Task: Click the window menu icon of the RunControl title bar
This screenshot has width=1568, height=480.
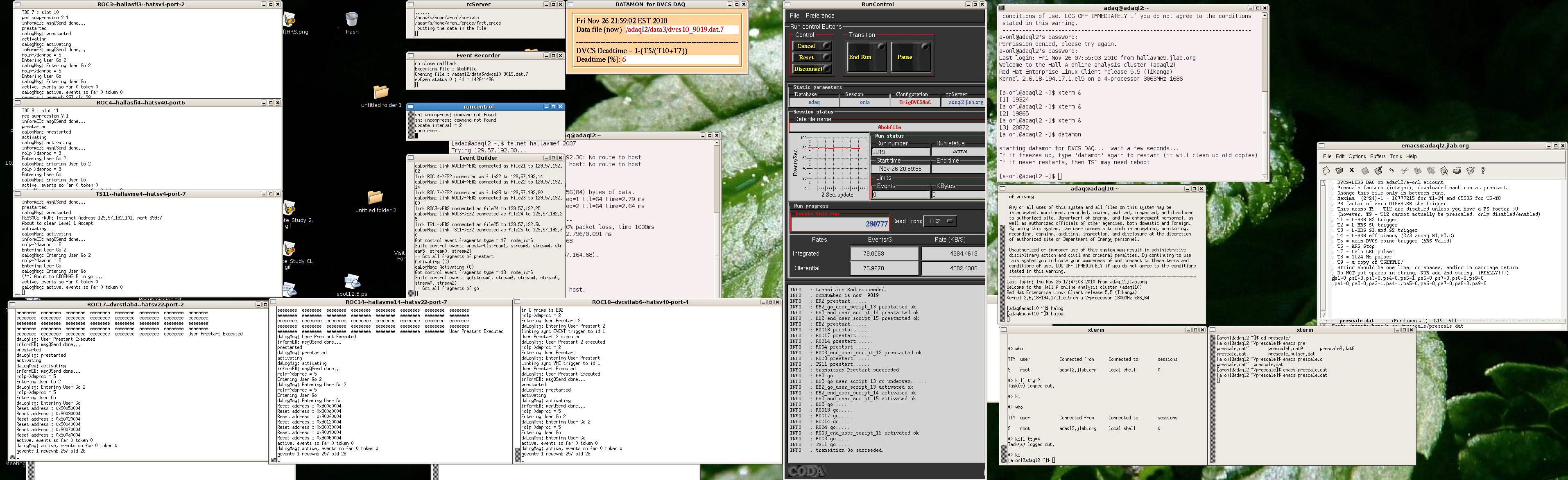Action: [787, 4]
